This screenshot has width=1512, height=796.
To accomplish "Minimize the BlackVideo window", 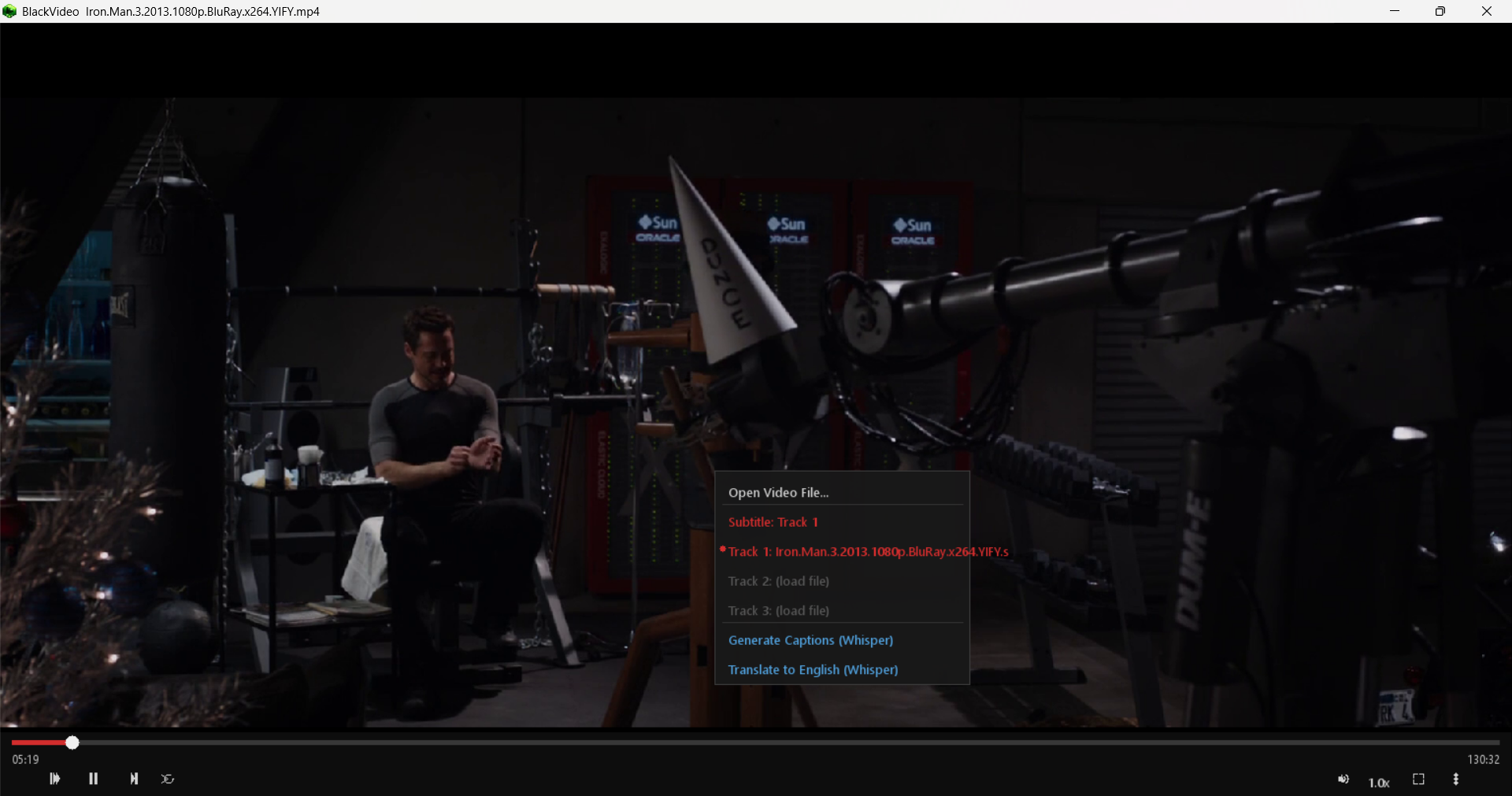I will click(x=1395, y=11).
